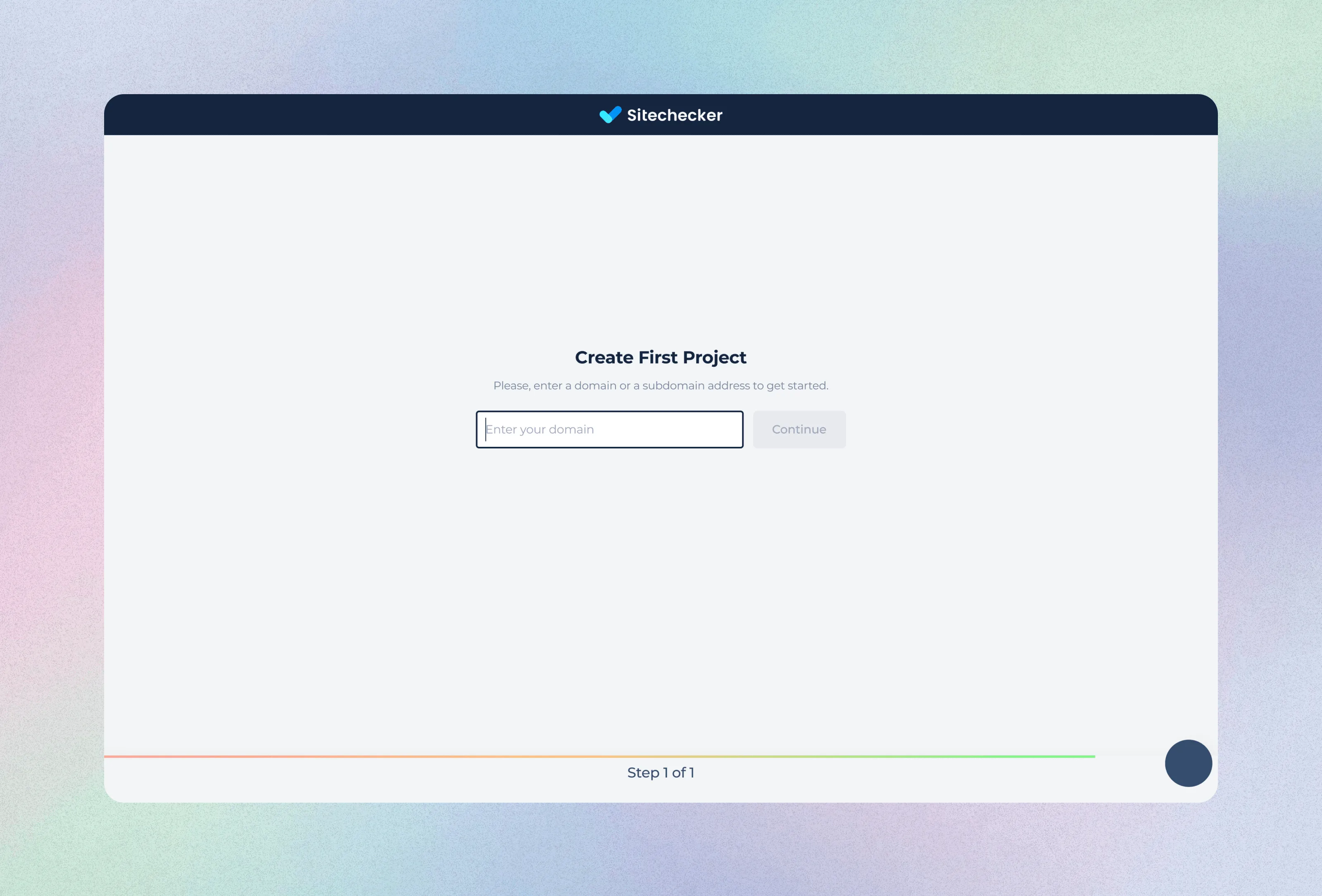Focus the 'Enter your domain' input field
This screenshot has width=1322, height=896.
(609, 429)
